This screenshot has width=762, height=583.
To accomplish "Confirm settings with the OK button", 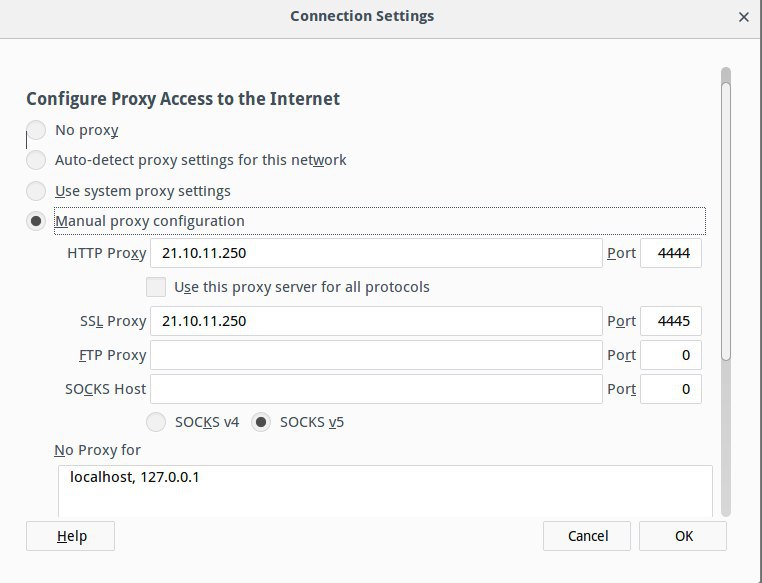I will [683, 536].
